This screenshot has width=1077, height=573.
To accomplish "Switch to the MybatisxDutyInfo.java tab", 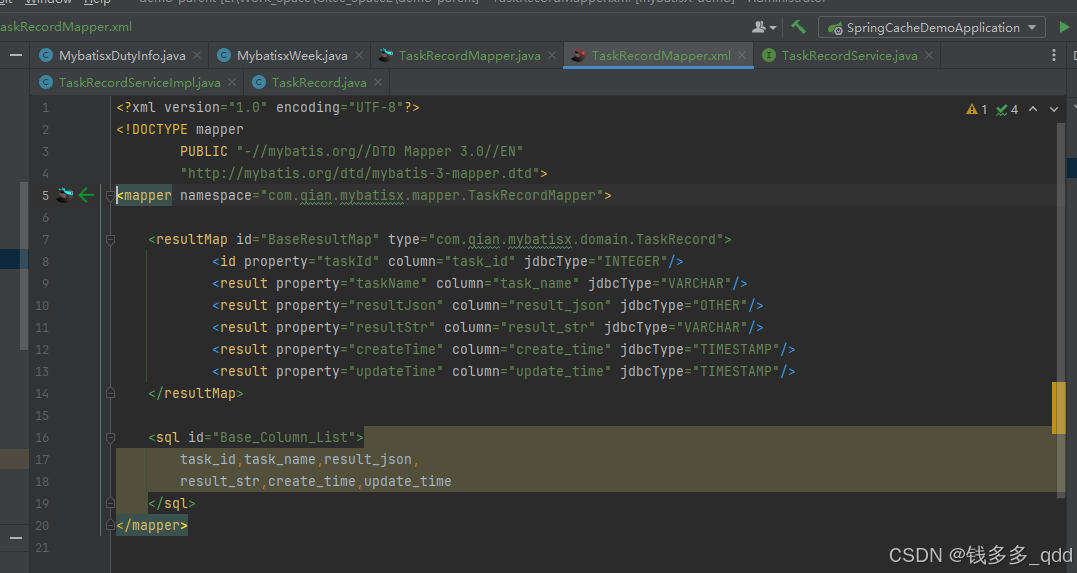I will (122, 56).
